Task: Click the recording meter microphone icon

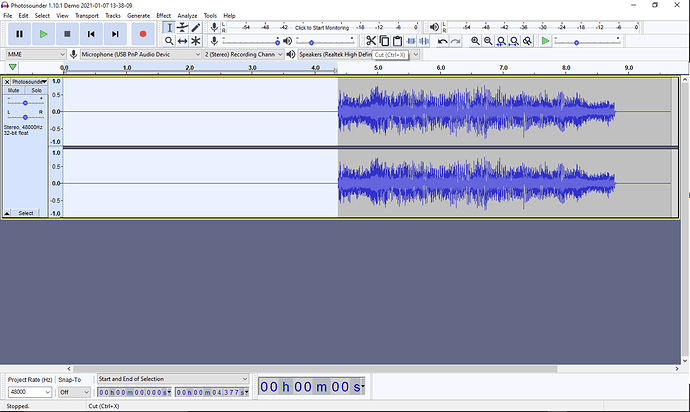Action: click(214, 27)
